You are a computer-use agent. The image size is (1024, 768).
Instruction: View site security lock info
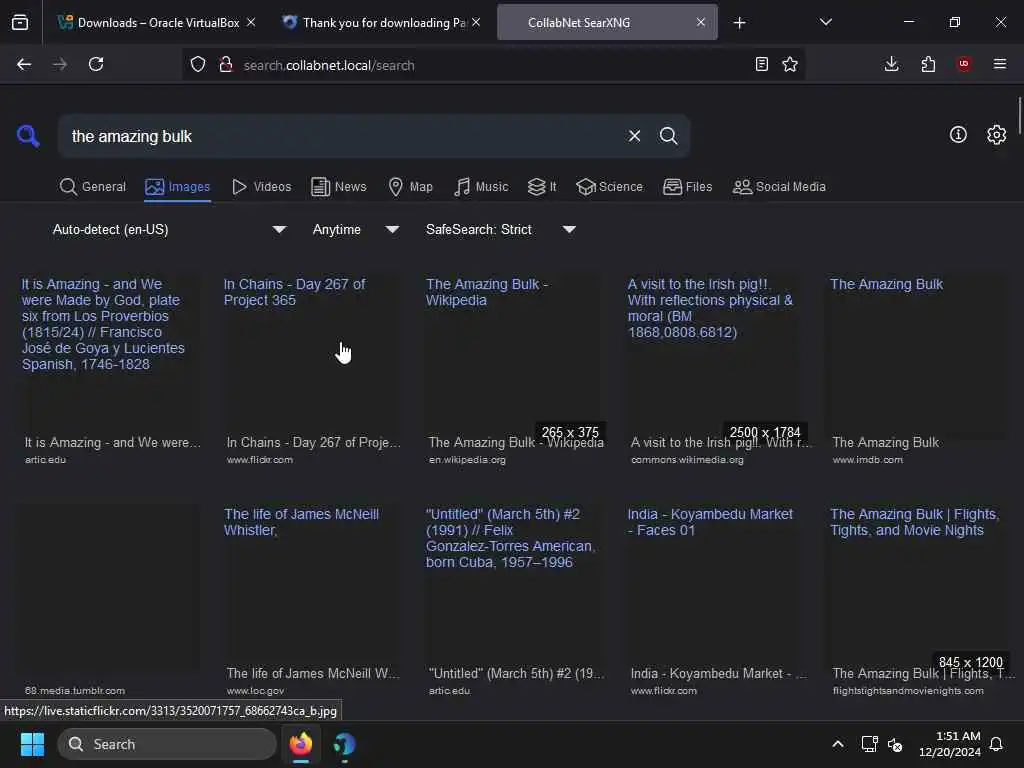click(x=226, y=65)
